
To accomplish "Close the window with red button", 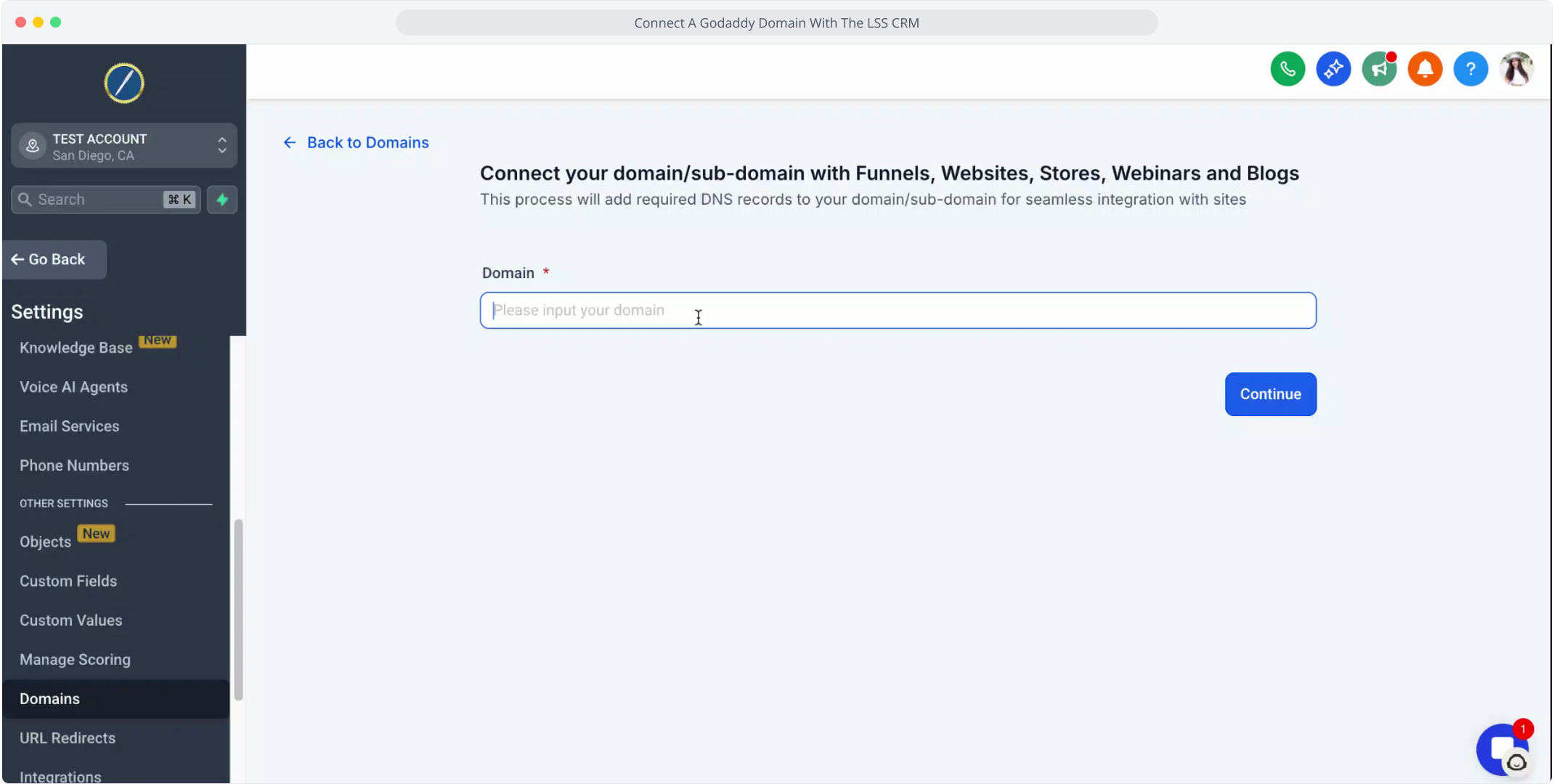I will pyautogui.click(x=21, y=23).
